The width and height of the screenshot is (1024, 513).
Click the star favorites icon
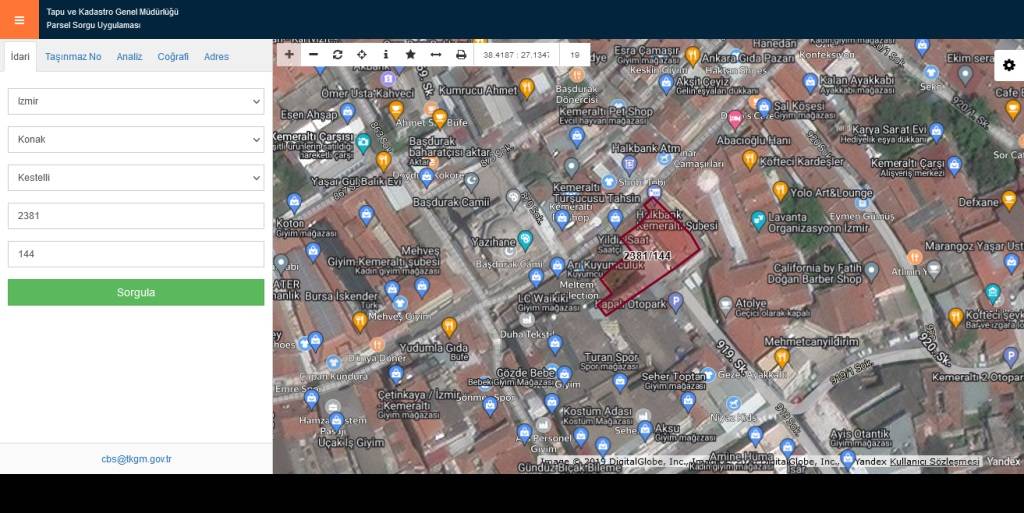point(410,54)
